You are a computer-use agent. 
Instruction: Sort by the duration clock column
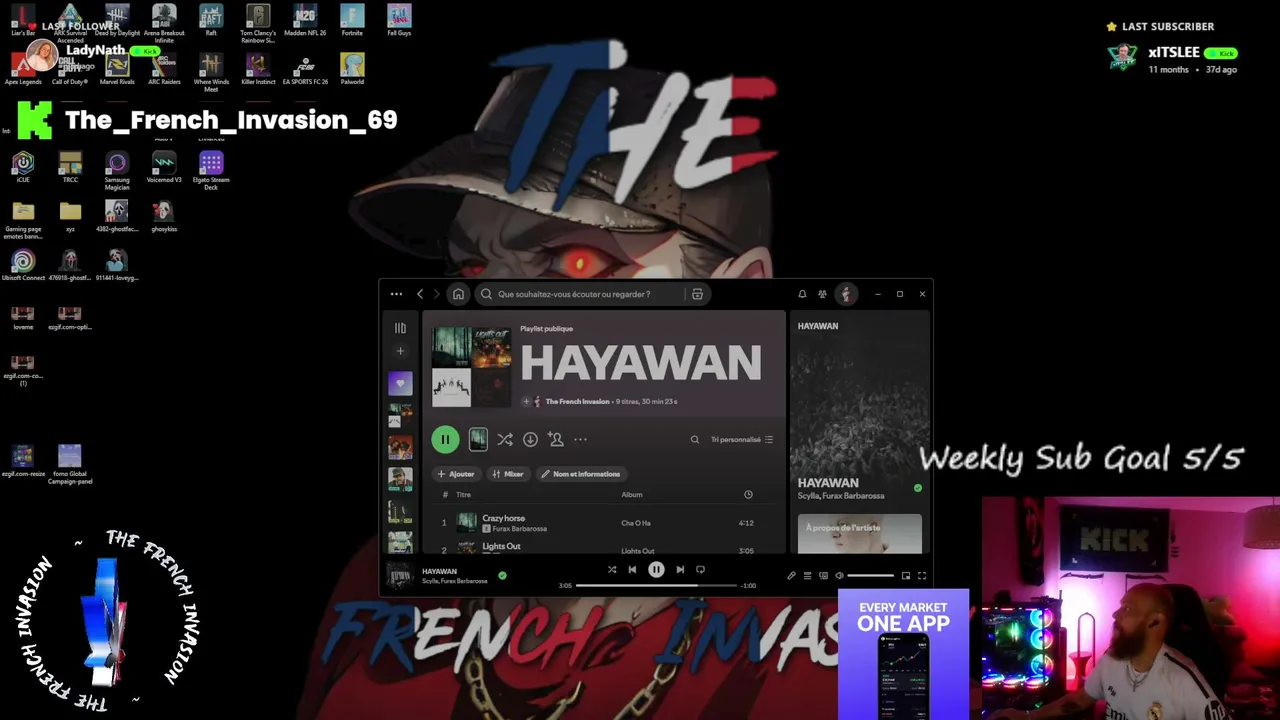pyautogui.click(x=748, y=495)
